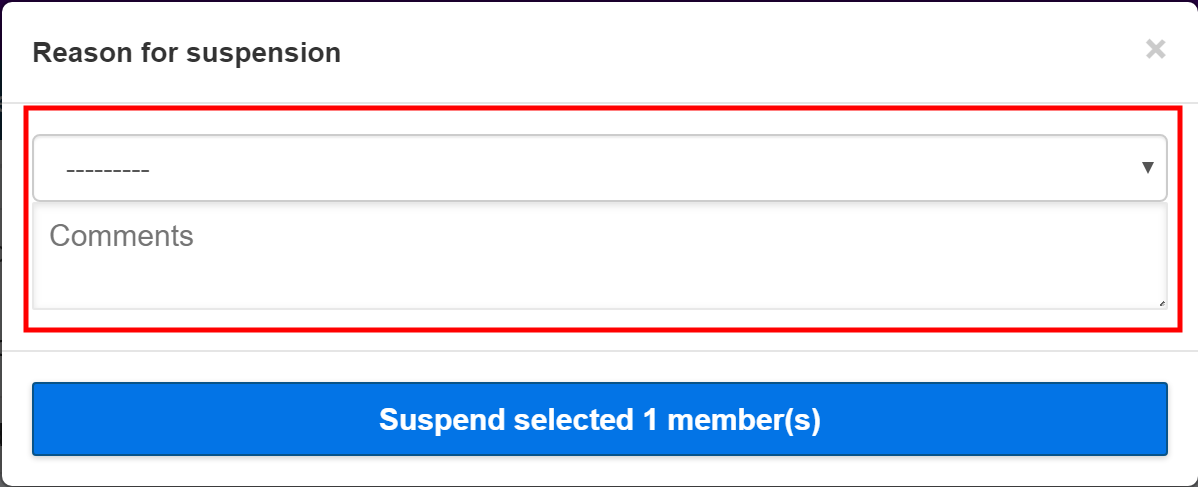
Task: Click the dropdown arrow of reason selector
Action: tap(1148, 168)
